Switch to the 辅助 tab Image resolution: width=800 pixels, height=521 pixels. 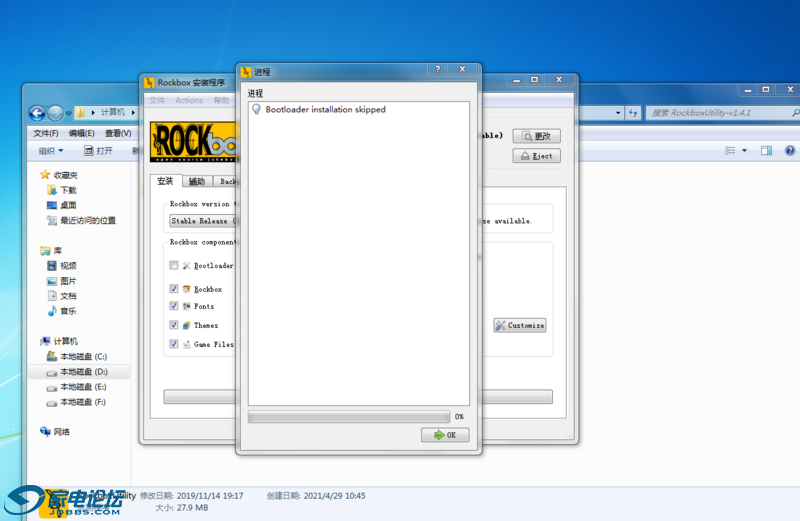(x=197, y=181)
